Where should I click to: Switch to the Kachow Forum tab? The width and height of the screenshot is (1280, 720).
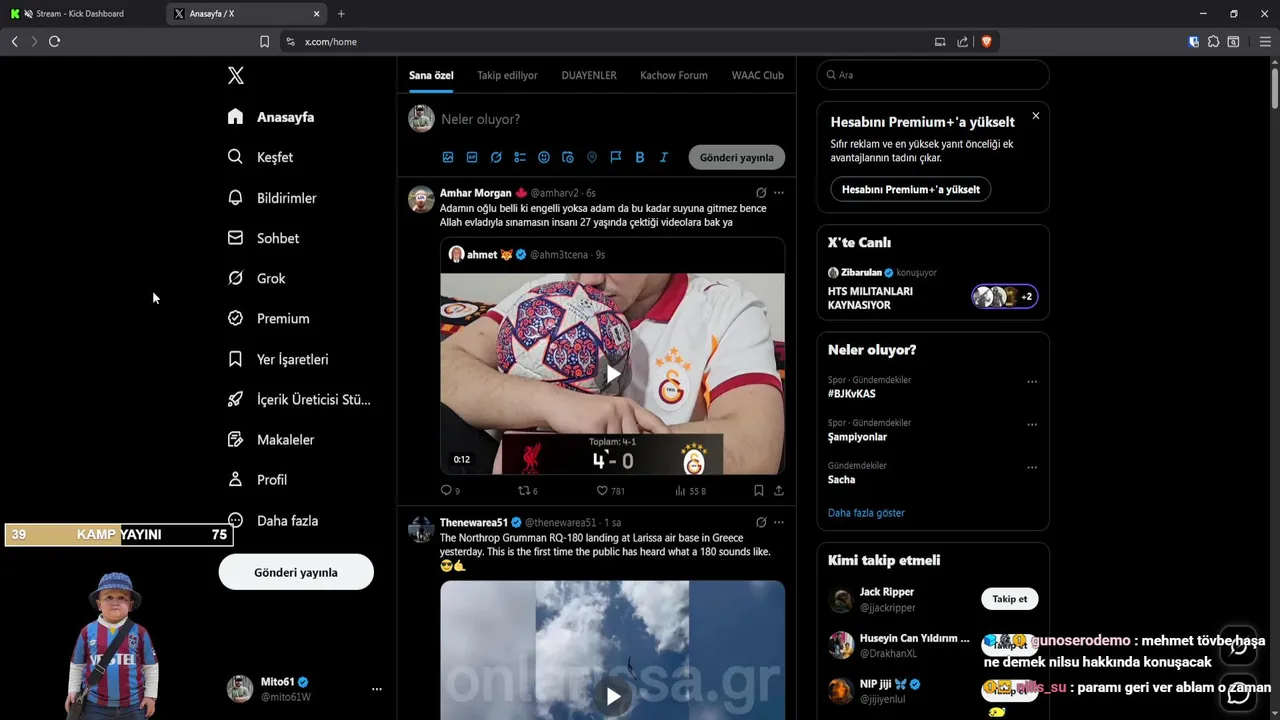click(x=674, y=75)
